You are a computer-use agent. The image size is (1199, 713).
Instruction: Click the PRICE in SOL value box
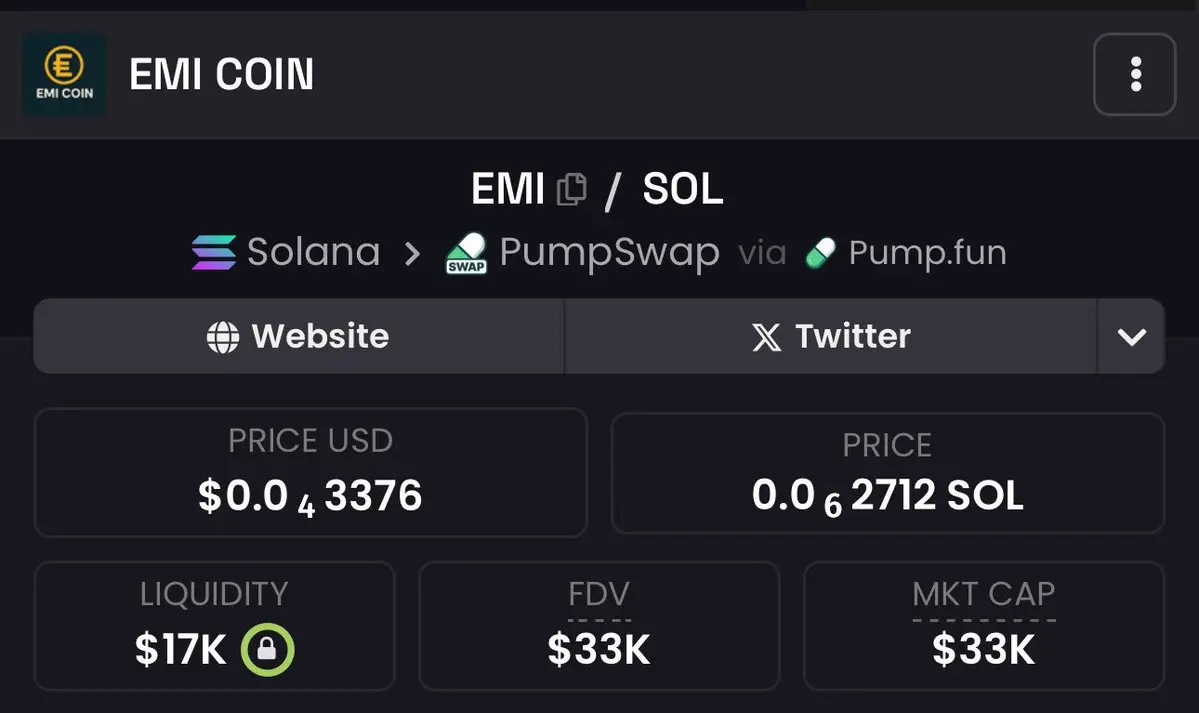887,473
